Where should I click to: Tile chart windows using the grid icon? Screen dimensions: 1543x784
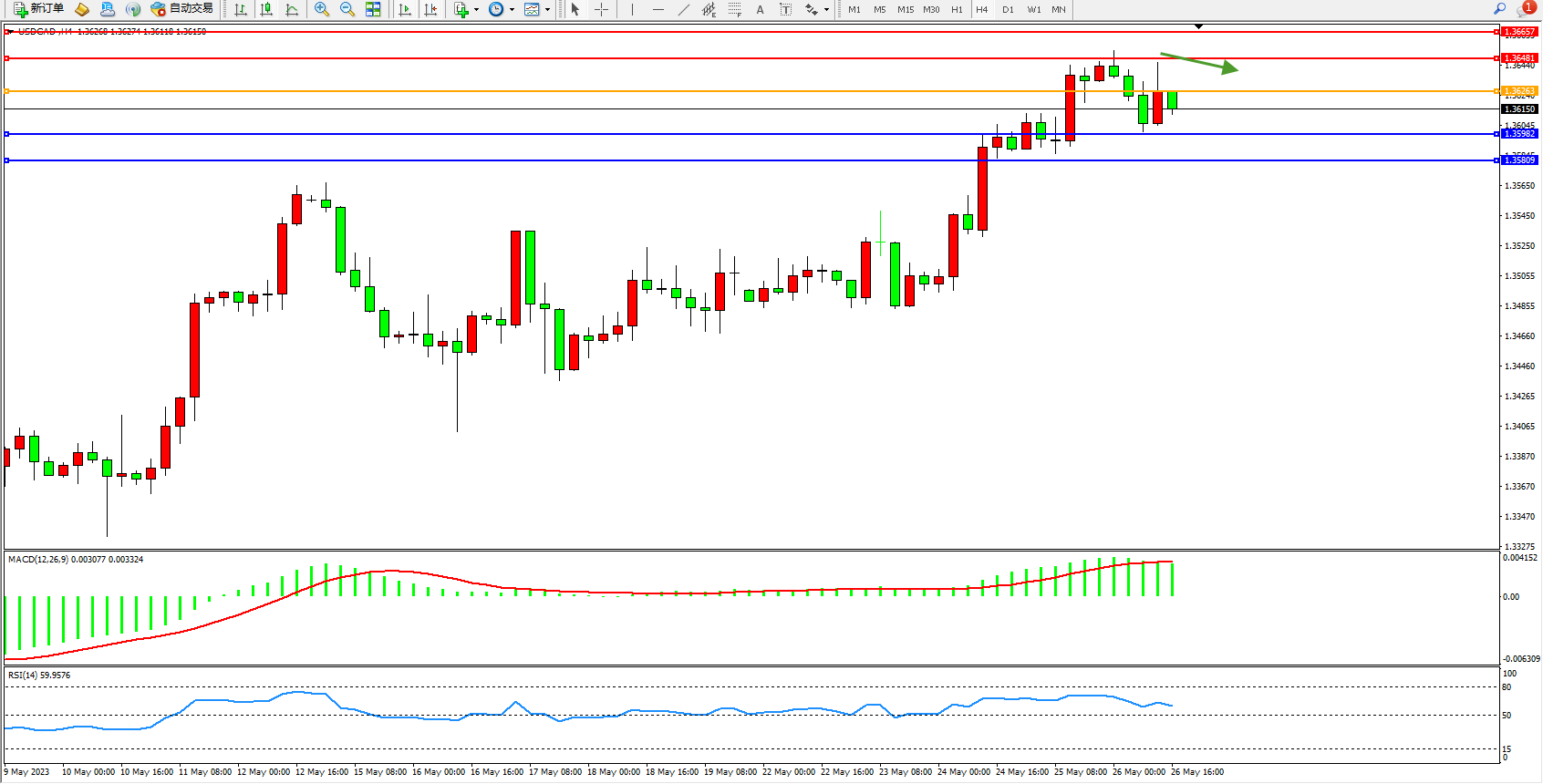(373, 9)
